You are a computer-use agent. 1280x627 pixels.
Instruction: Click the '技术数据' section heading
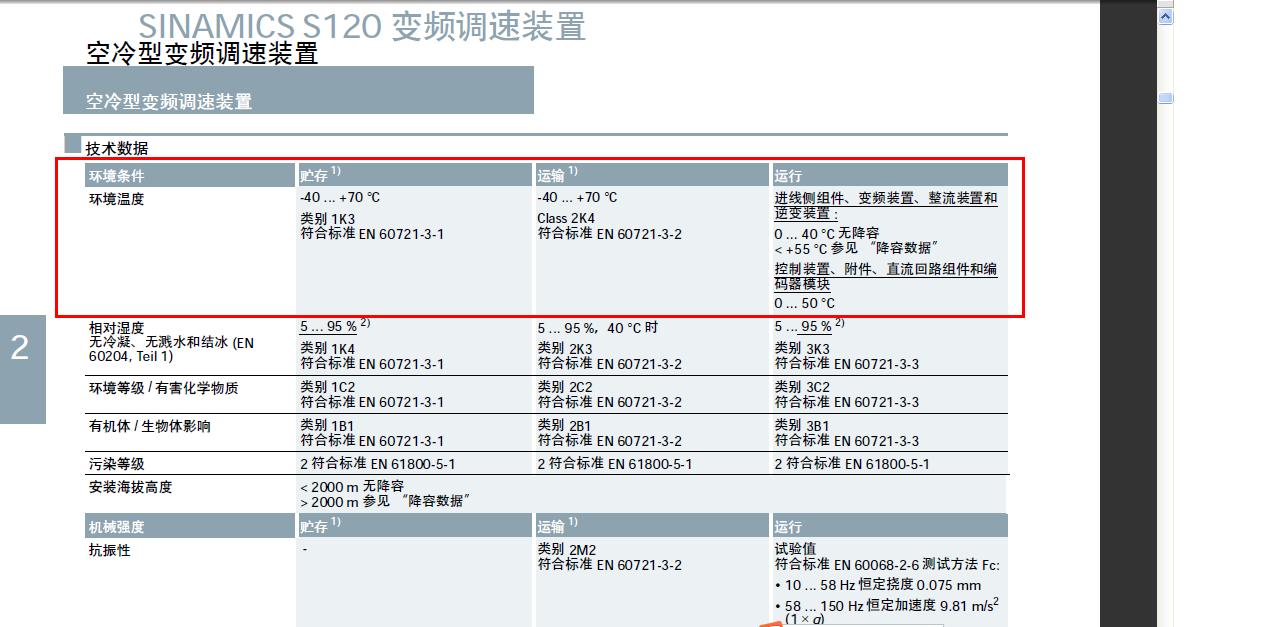point(116,148)
